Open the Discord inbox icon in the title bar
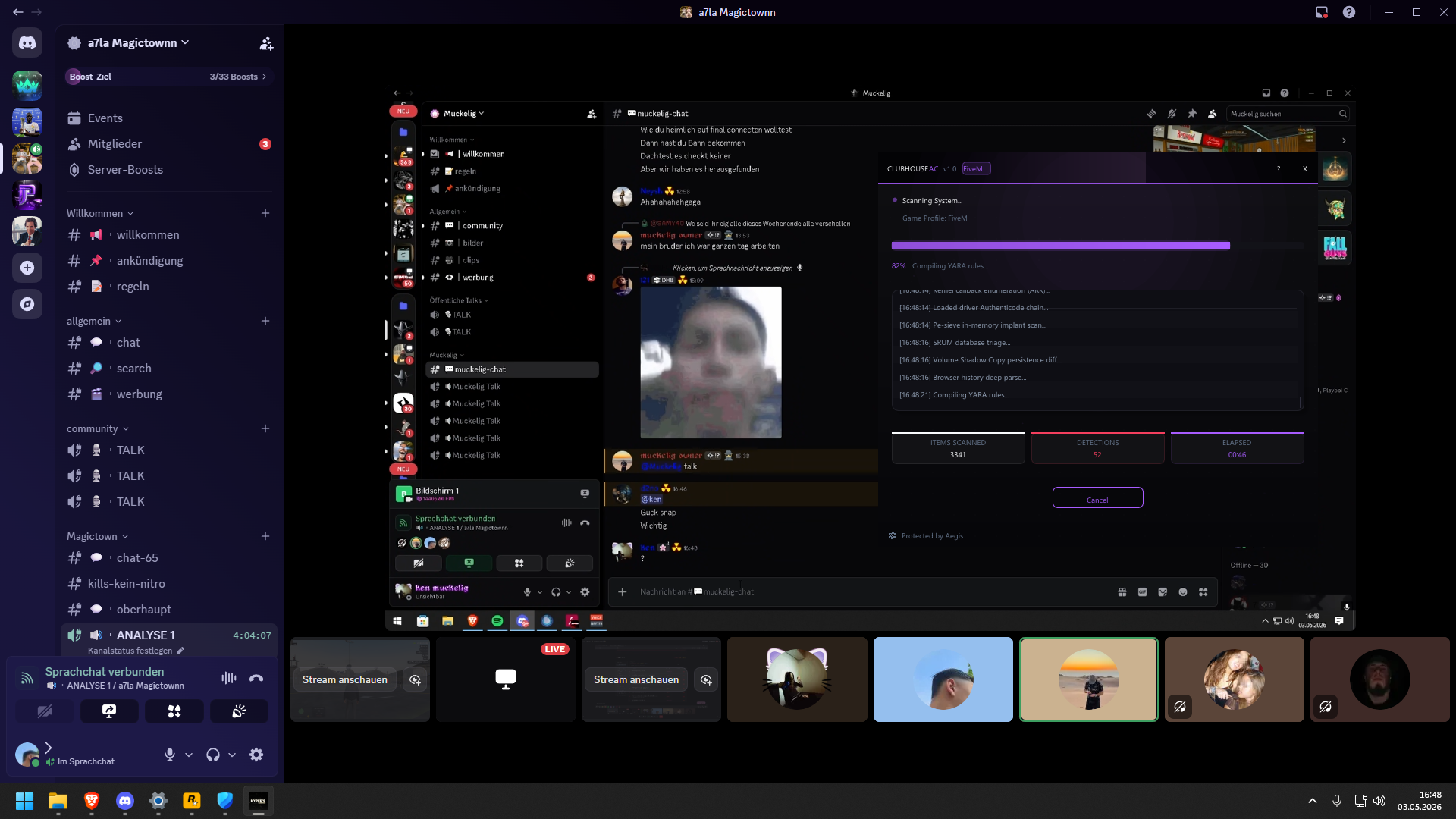1456x819 pixels. click(x=1322, y=12)
